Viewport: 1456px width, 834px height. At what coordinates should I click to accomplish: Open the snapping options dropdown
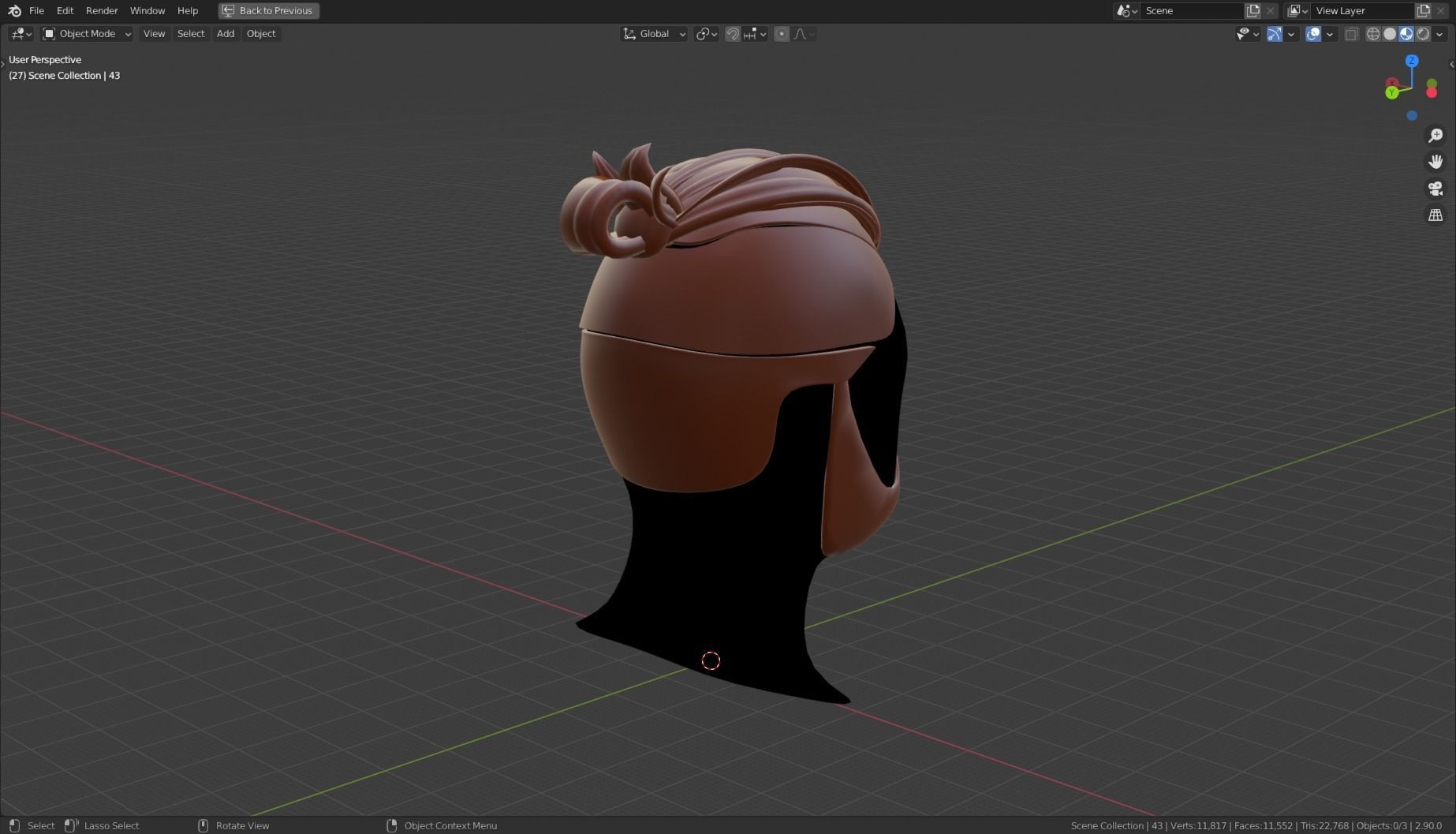(755, 34)
